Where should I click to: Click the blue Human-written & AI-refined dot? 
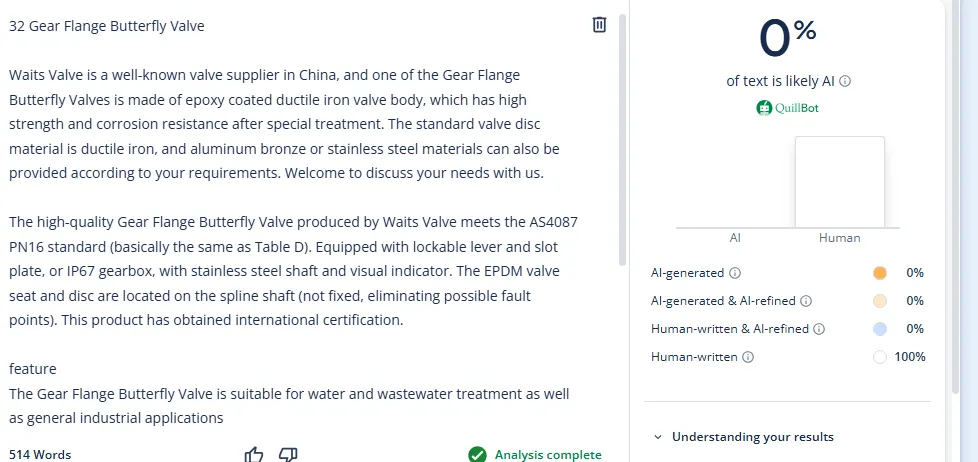point(880,329)
